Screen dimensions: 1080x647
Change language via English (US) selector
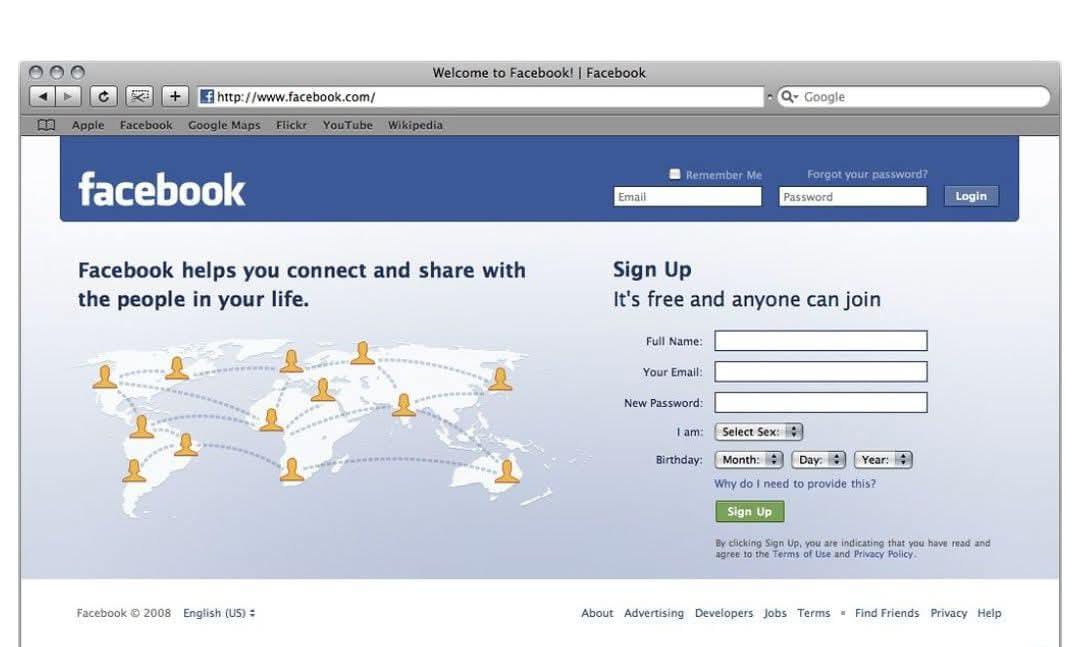(219, 613)
